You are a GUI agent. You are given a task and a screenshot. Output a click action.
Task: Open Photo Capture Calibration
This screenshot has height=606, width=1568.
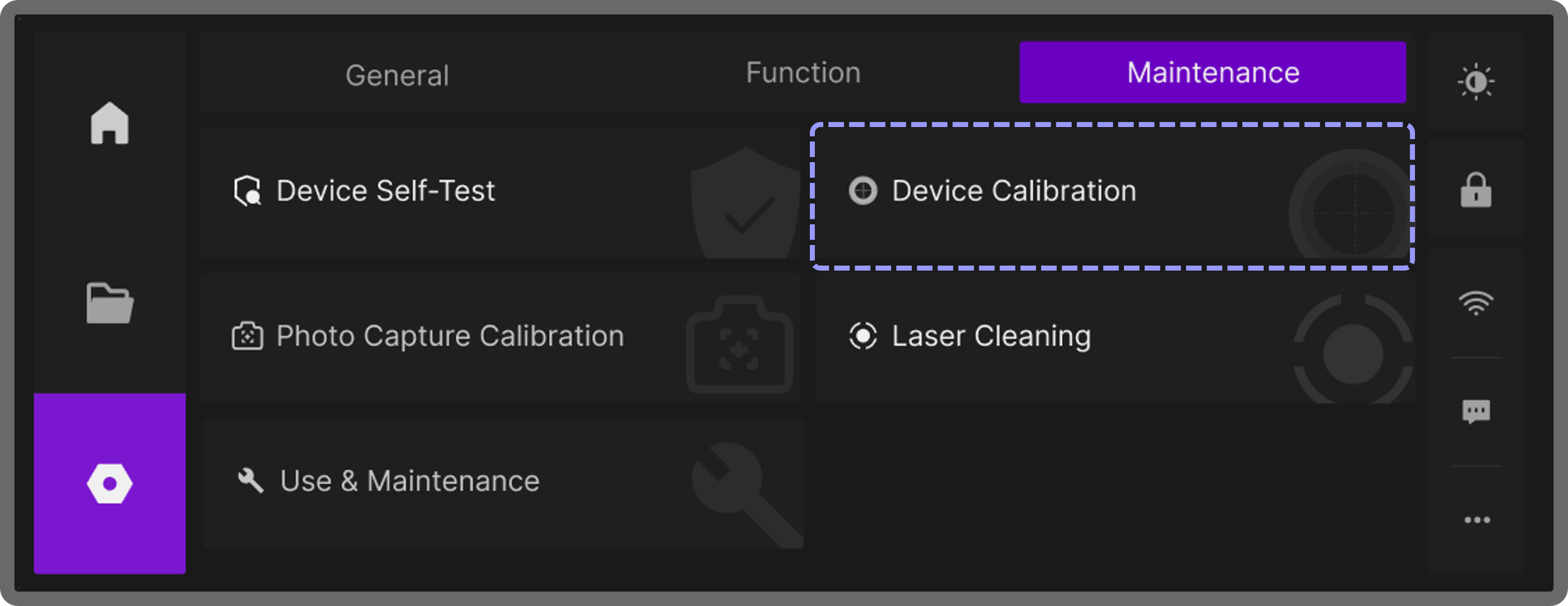click(x=499, y=337)
